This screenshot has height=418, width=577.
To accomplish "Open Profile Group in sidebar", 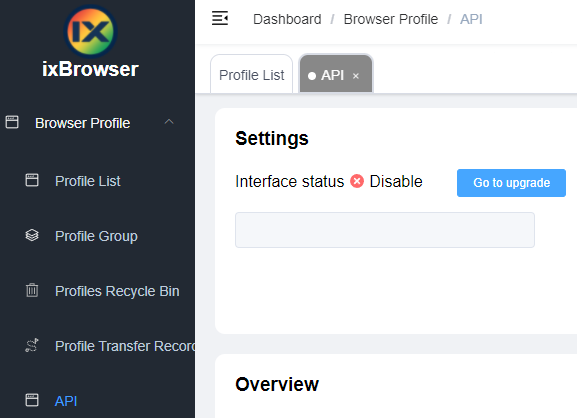I will (x=96, y=236).
